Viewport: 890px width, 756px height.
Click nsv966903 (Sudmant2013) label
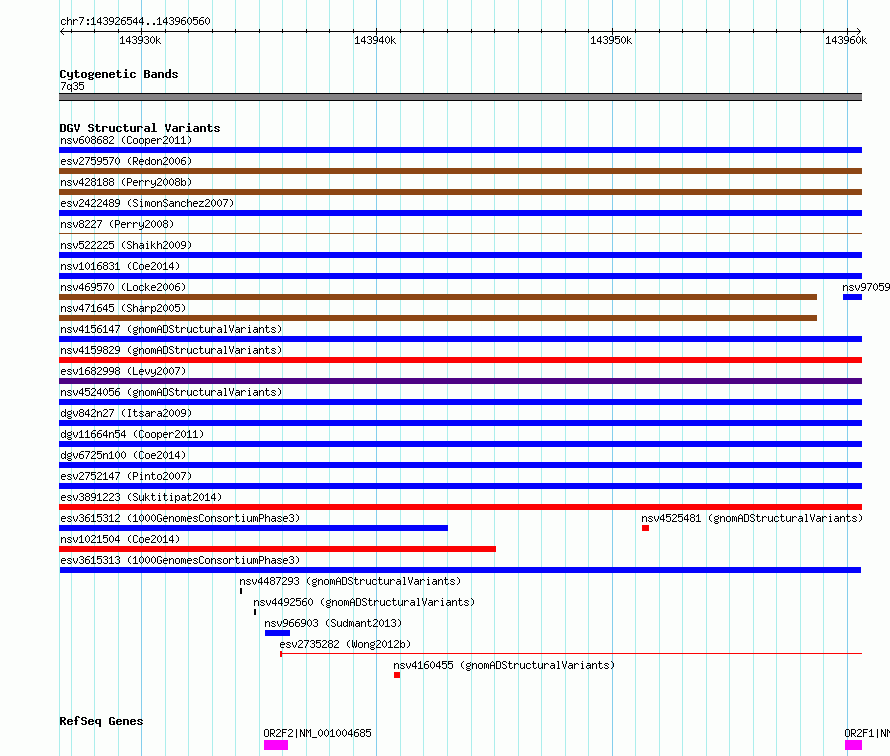333,623
